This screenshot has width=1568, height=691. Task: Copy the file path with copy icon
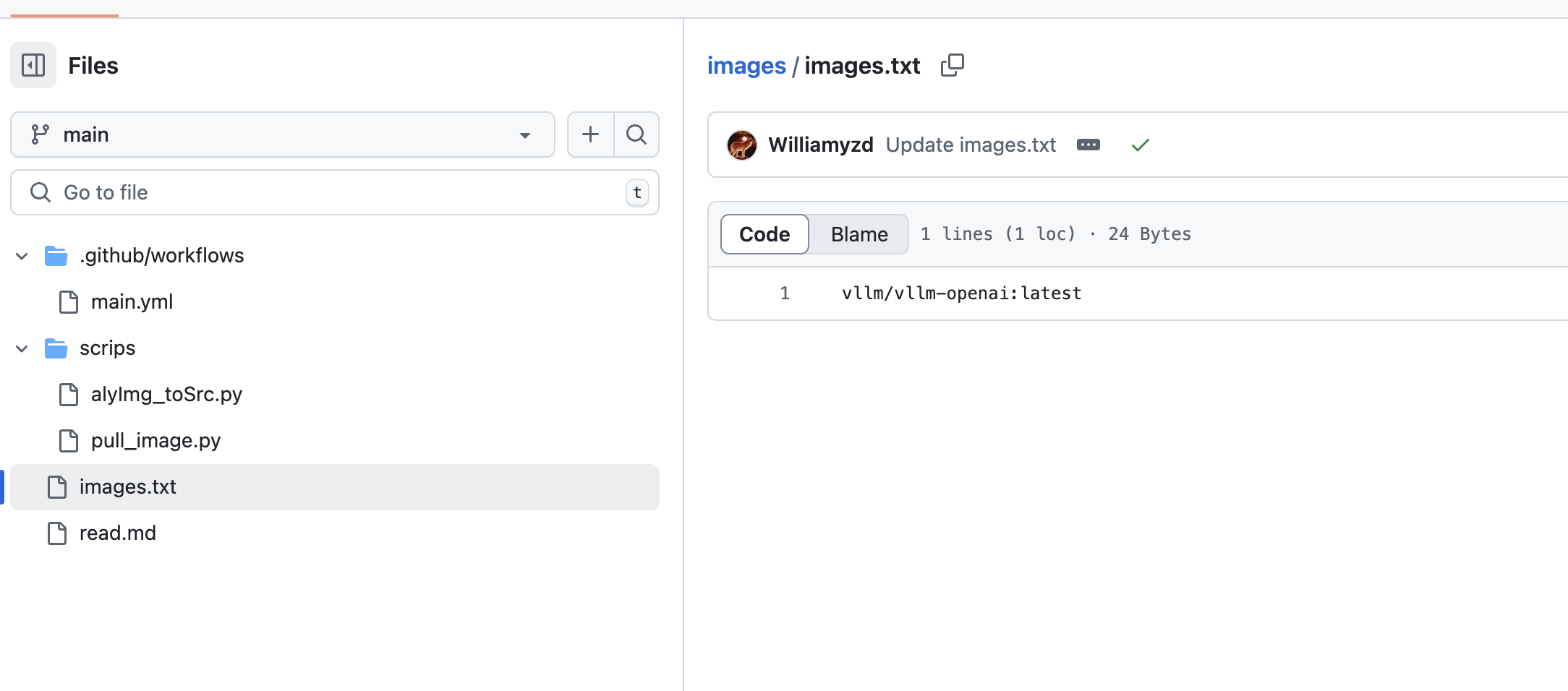[x=952, y=65]
